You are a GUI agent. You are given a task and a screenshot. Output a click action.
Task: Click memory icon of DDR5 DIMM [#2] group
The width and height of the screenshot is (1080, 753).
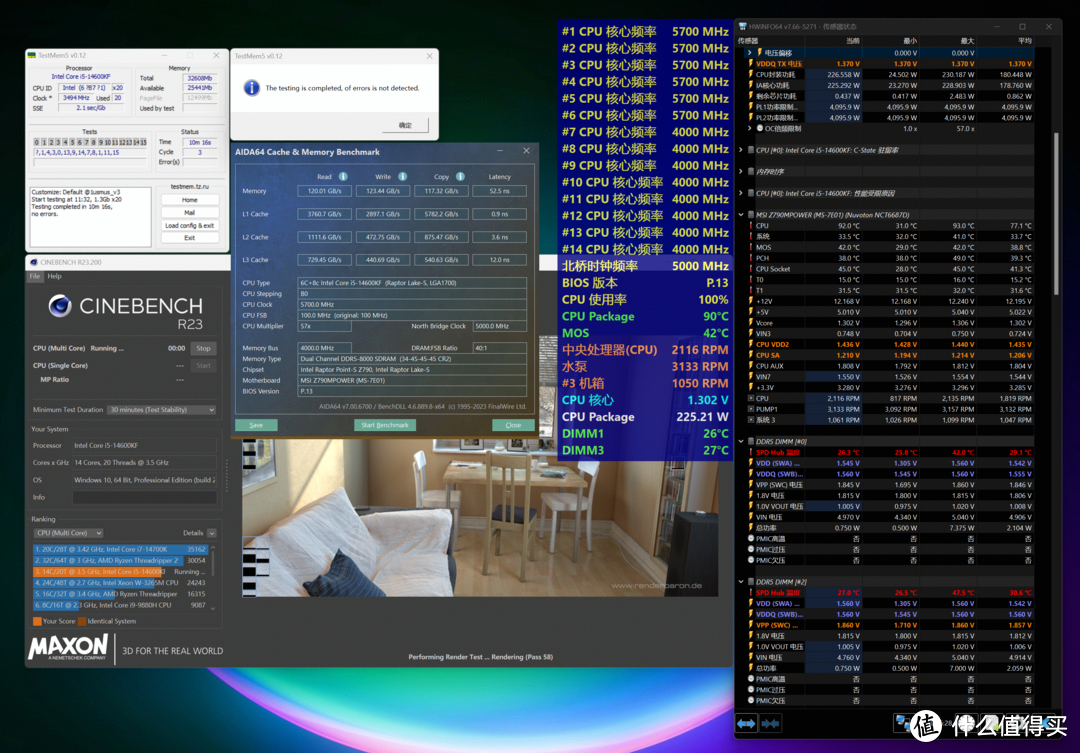pos(751,581)
